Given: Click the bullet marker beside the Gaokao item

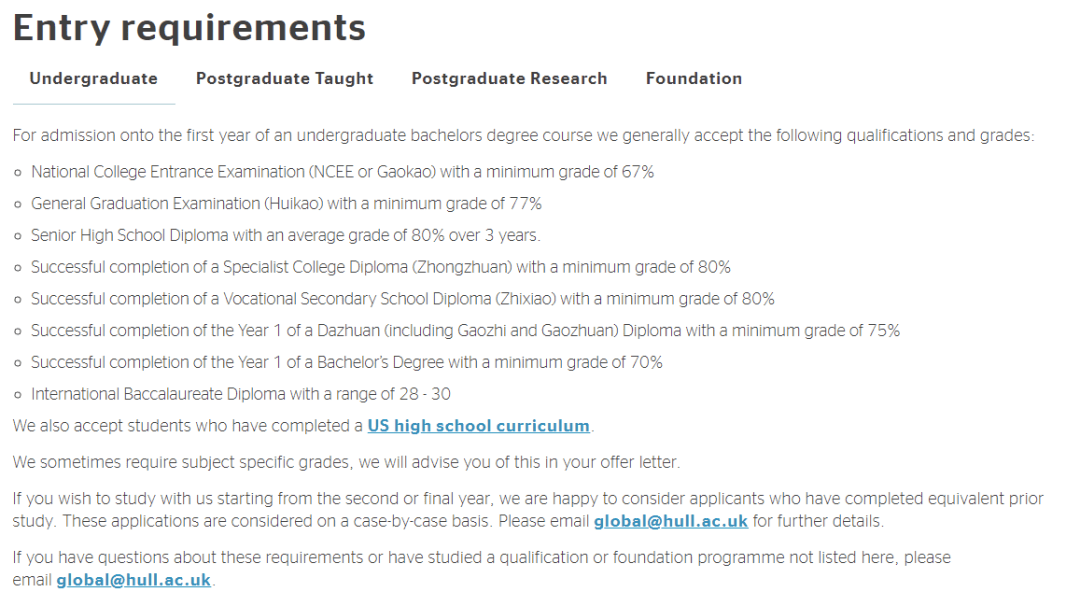Looking at the screenshot, I should (x=18, y=173).
